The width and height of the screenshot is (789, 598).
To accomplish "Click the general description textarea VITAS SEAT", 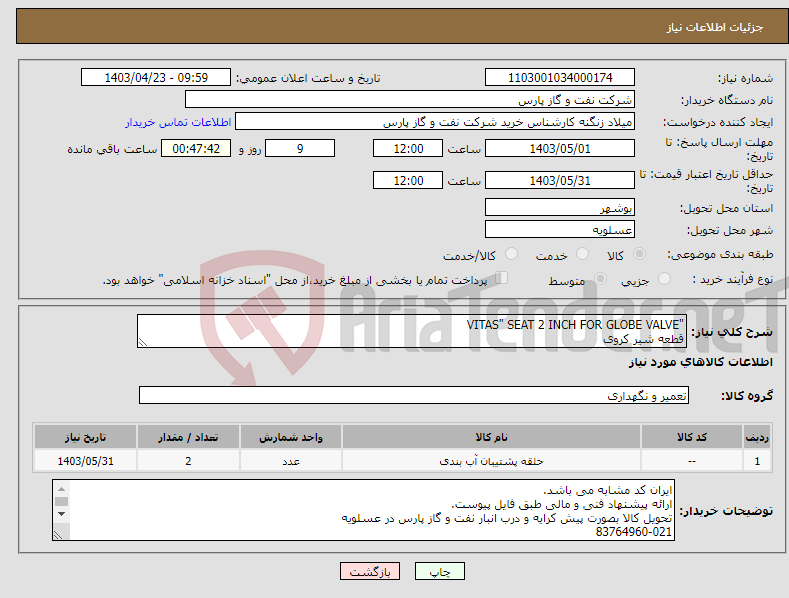I will point(412,331).
